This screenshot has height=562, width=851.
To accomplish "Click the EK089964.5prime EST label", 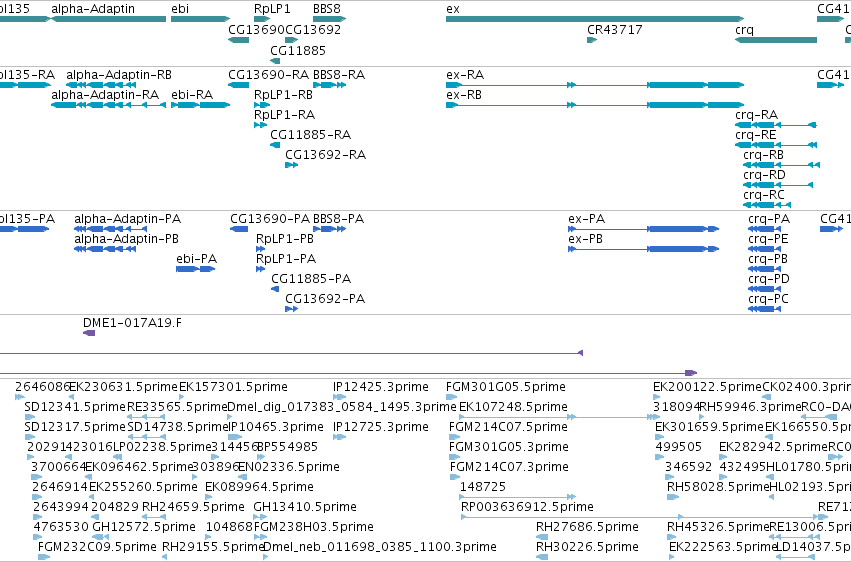I will pos(259,488).
